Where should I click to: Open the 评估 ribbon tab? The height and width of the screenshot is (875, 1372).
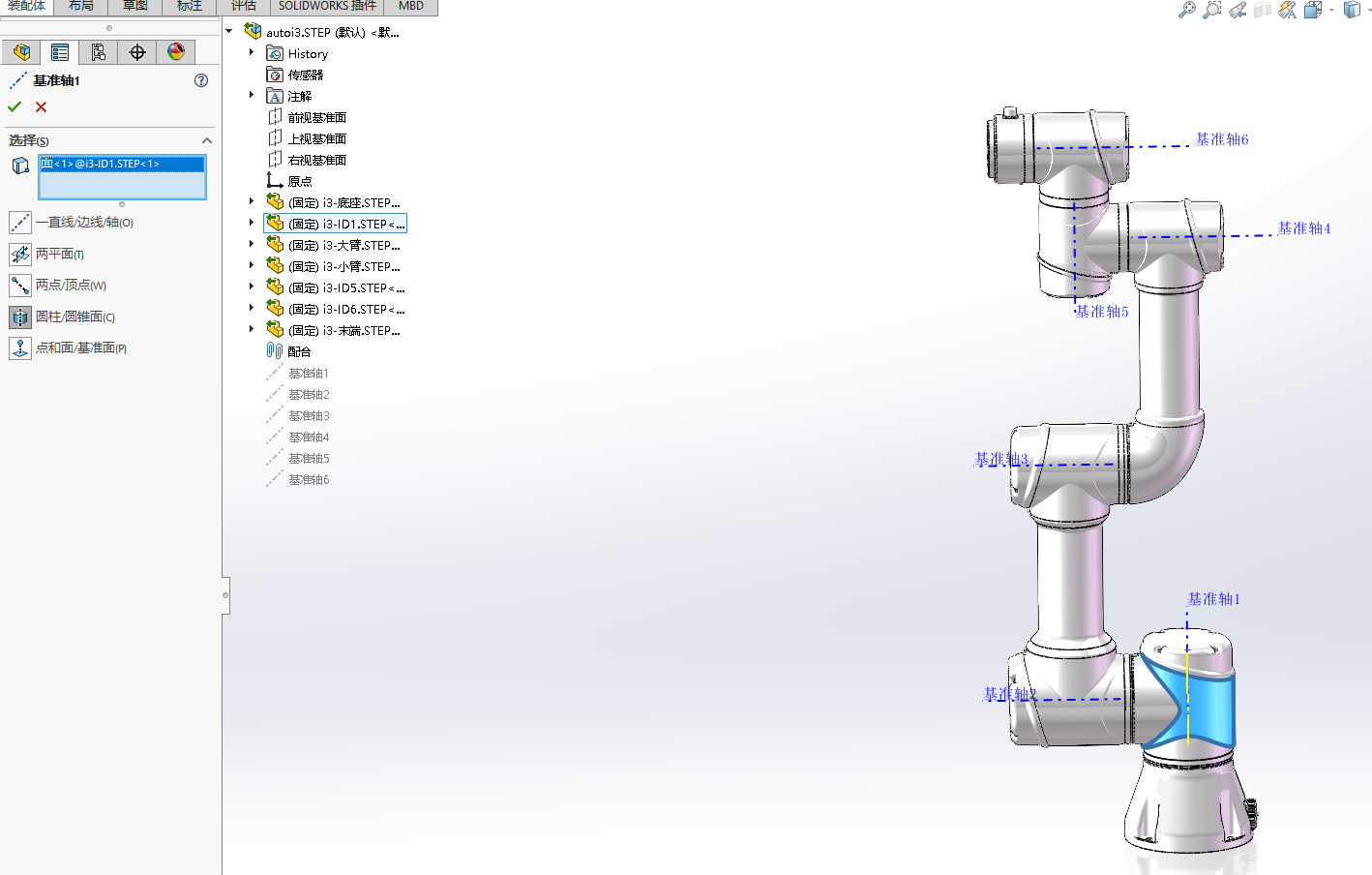click(x=244, y=7)
